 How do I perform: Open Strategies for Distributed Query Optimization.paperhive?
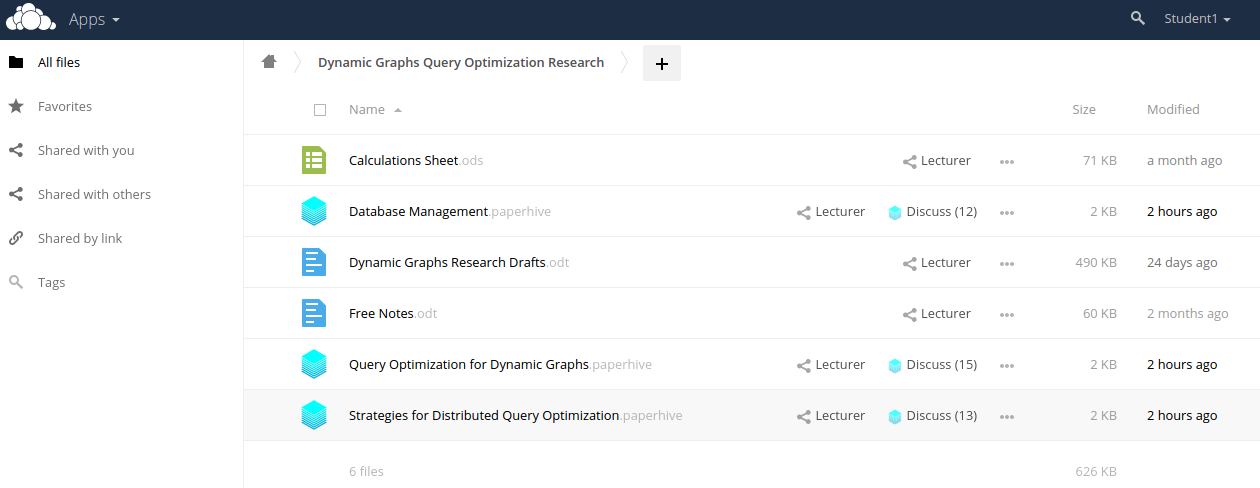click(x=516, y=415)
